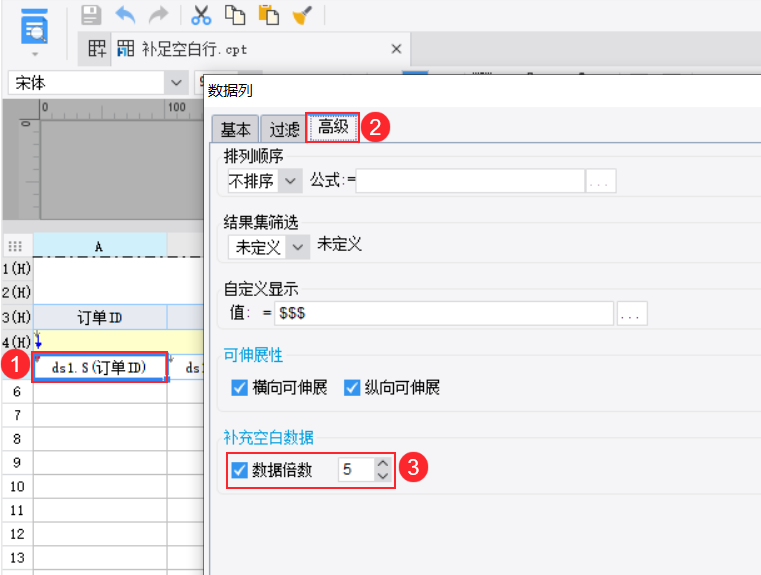Screen dimensions: 761x575
Task: Select row header 10
Action: (17, 487)
